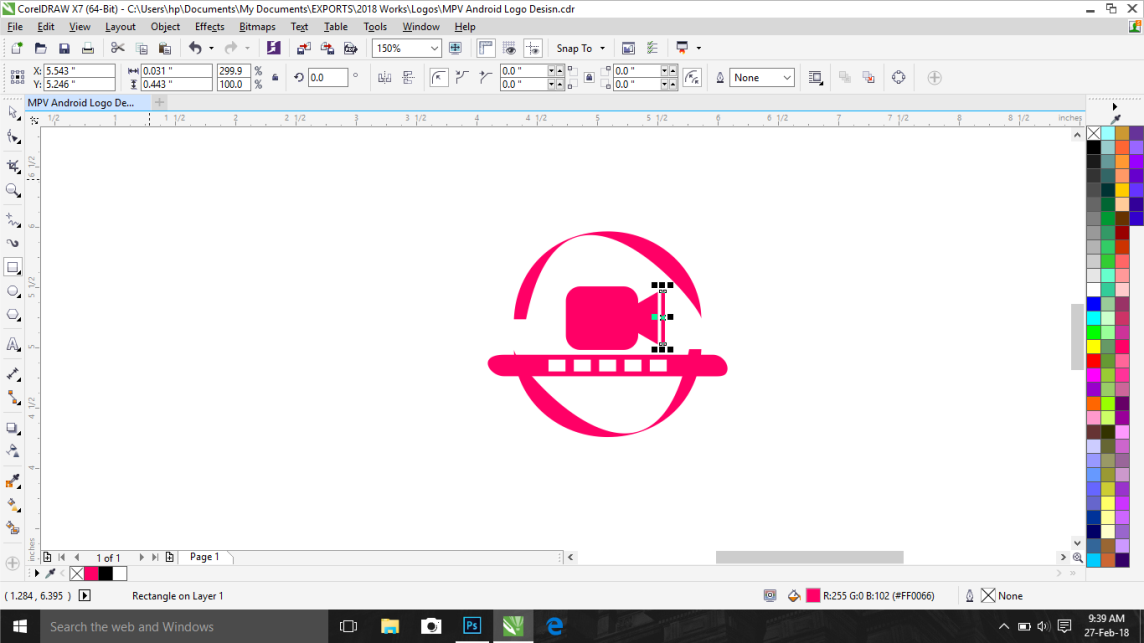Viewport: 1144px width, 643px height.
Task: Select the Artistic Media tool
Action: (12, 243)
